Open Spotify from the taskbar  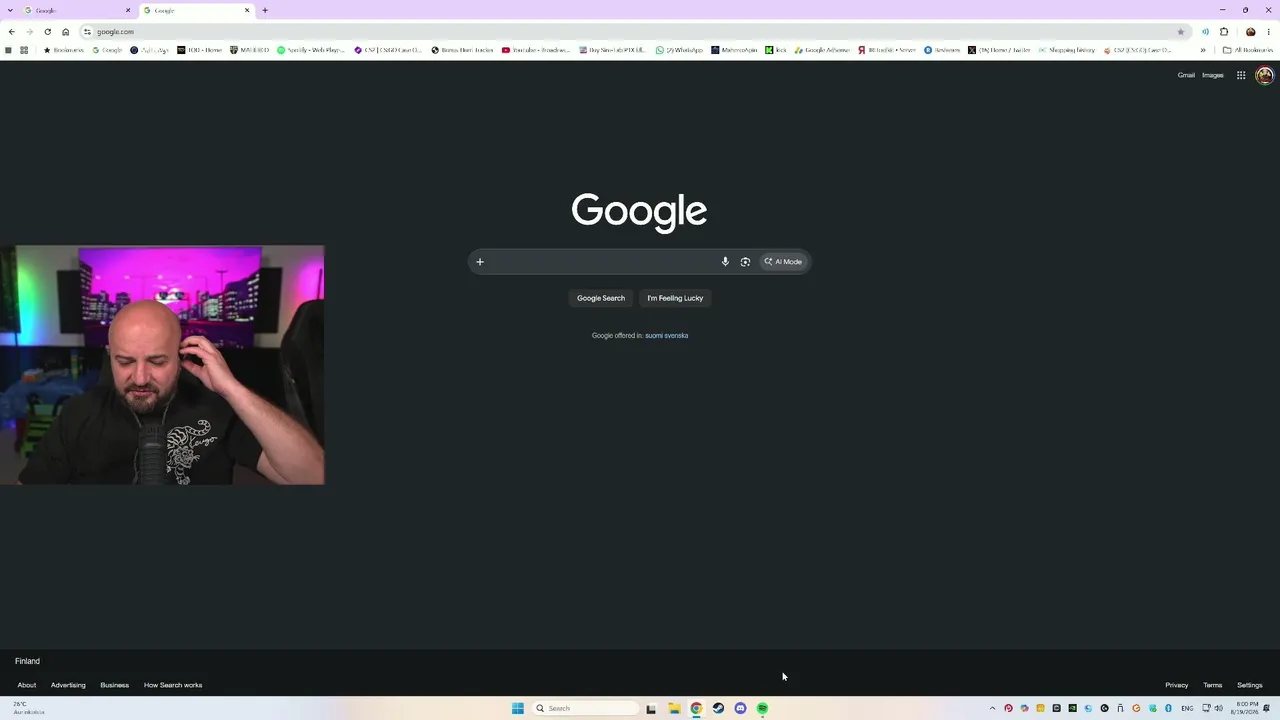[762, 708]
